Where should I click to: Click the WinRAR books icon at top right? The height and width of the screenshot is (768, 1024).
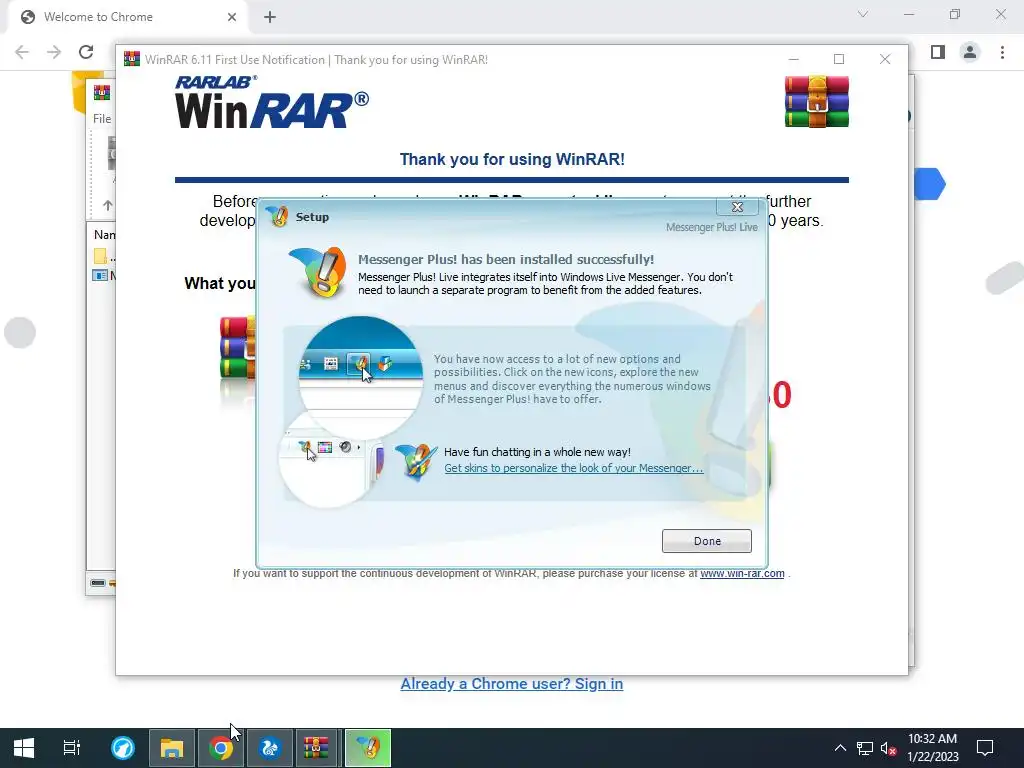(x=816, y=101)
